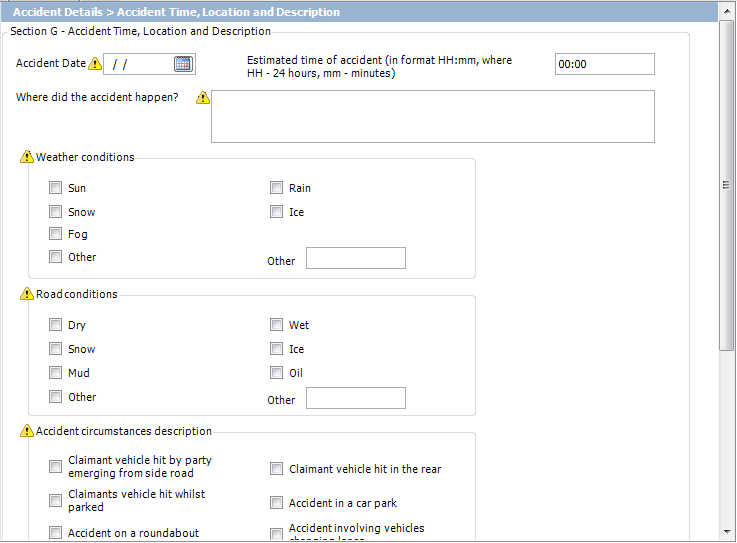Check the Sun weather checkbox
Image resolution: width=737 pixels, height=543 pixels.
[55, 188]
